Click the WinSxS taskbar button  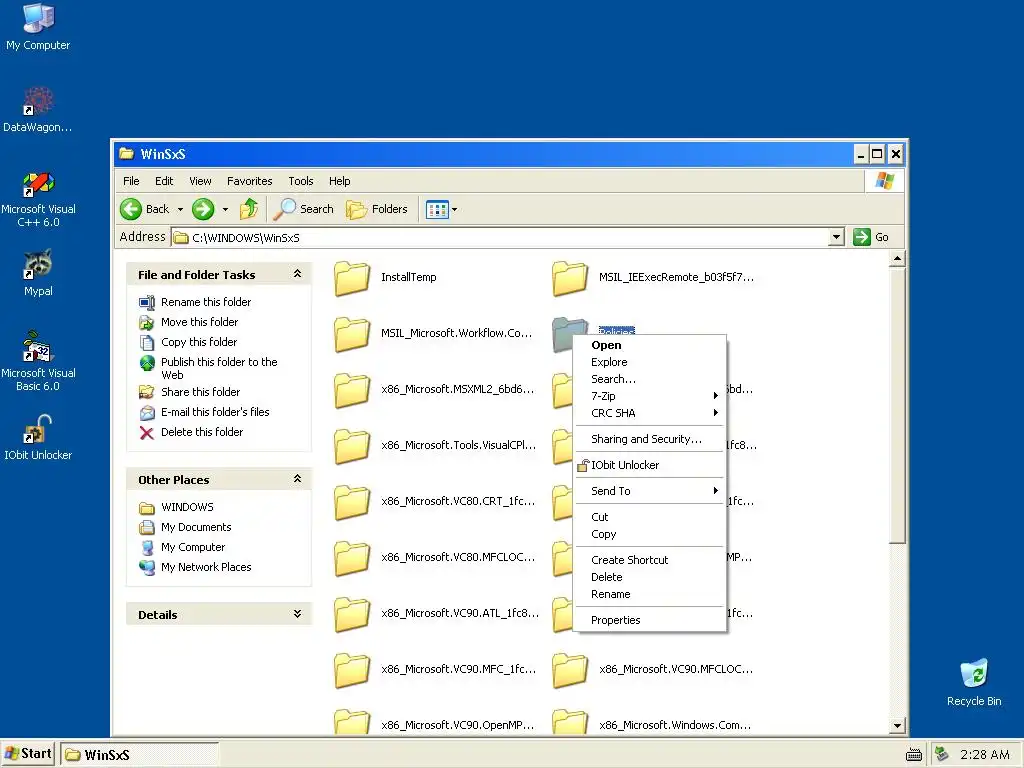(x=140, y=754)
